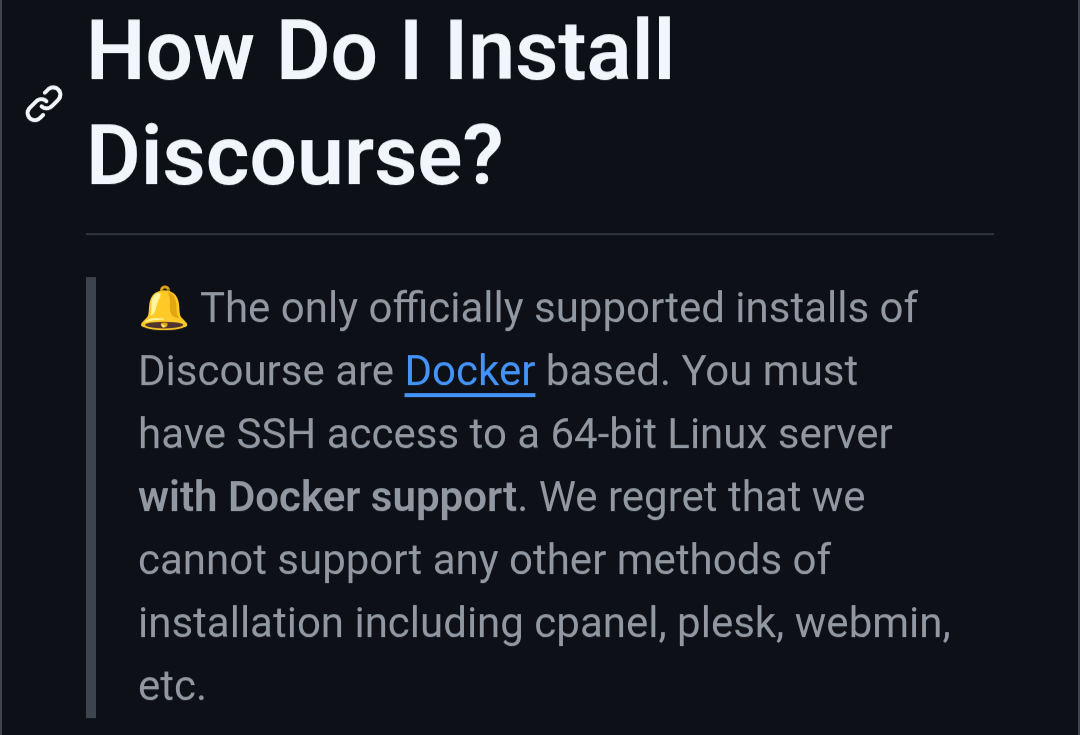Click the "etc." text ending the notice

(172, 686)
